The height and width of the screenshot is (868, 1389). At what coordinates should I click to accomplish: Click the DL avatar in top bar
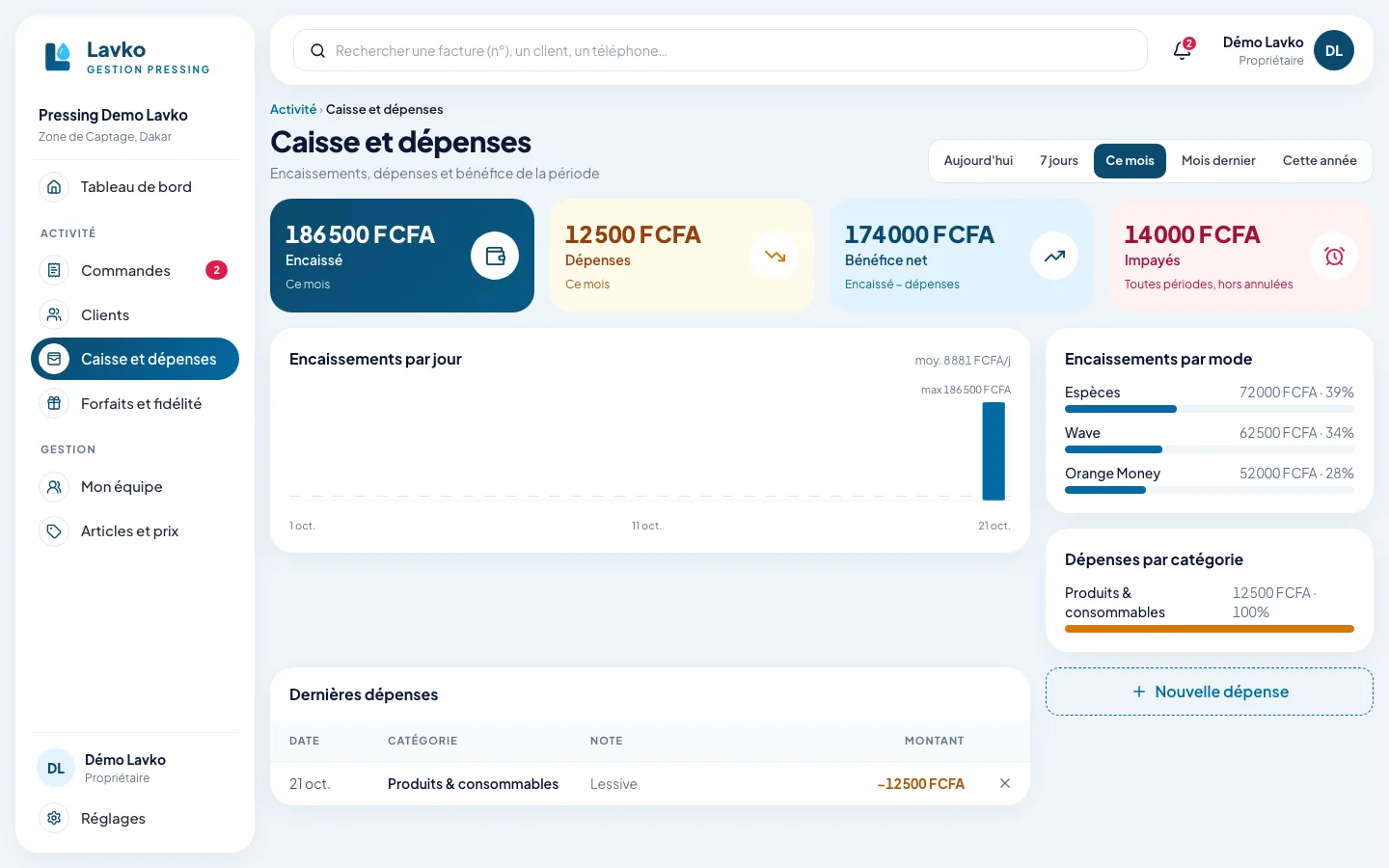point(1334,50)
